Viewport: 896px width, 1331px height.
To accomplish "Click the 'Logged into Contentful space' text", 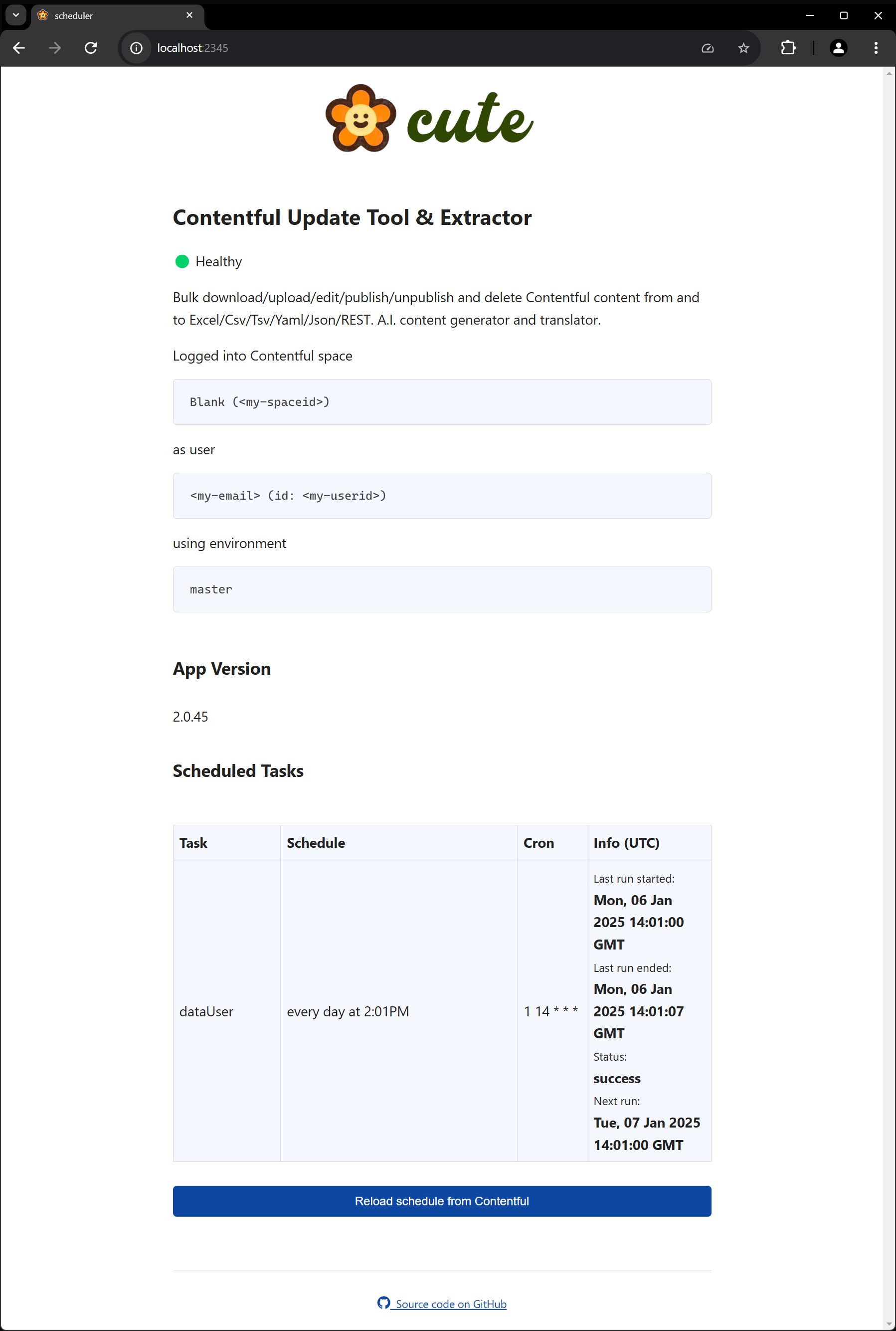I will (262, 356).
